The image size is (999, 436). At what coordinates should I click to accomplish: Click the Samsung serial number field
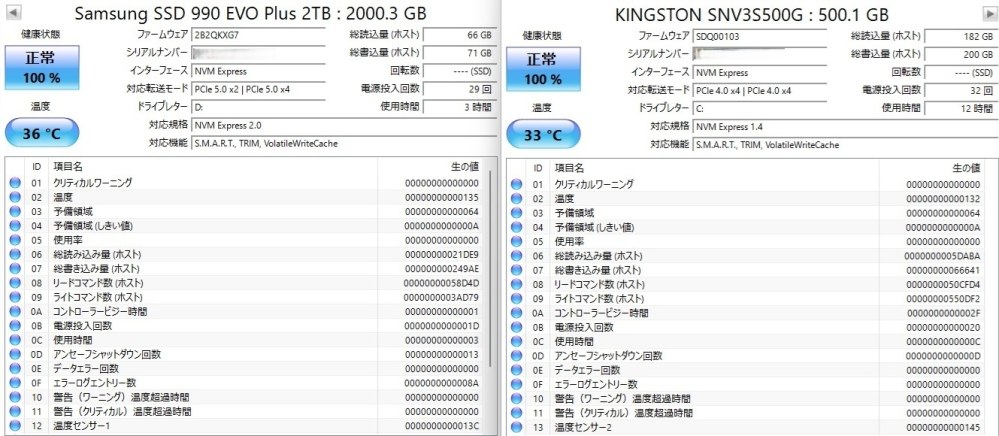click(x=258, y=53)
